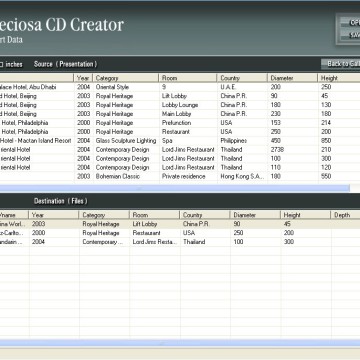360x360 pixels.
Task: Click the destination table Year column header
Action: 54,215
